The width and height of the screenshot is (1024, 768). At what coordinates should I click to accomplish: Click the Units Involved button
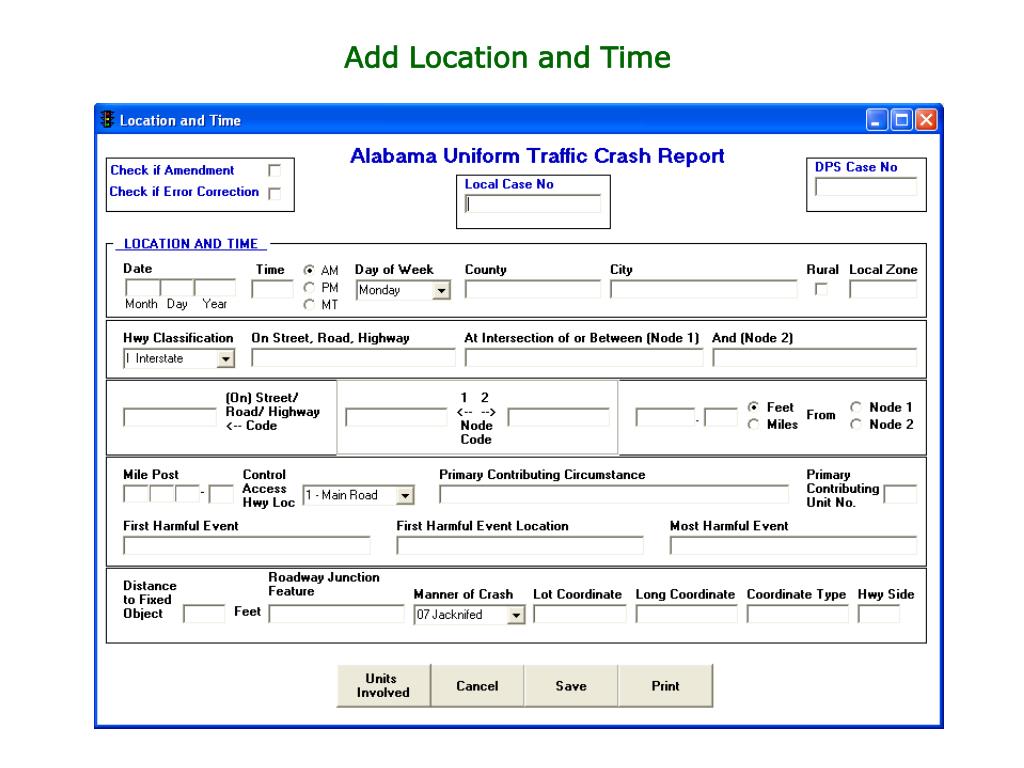pyautogui.click(x=383, y=686)
